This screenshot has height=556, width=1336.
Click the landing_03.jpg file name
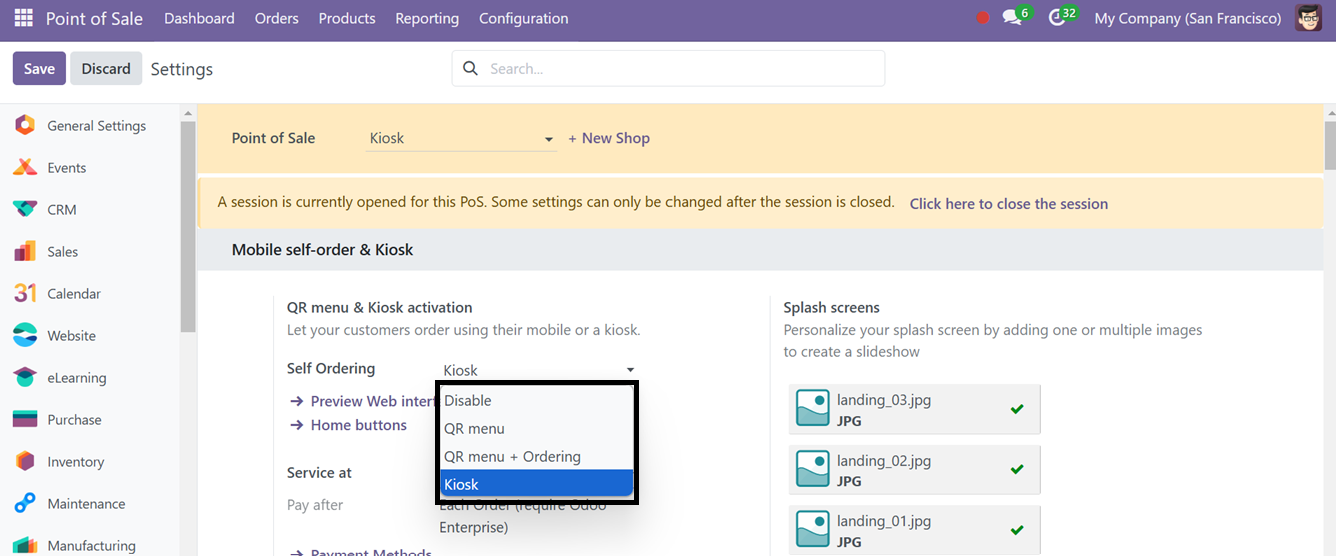(x=884, y=400)
